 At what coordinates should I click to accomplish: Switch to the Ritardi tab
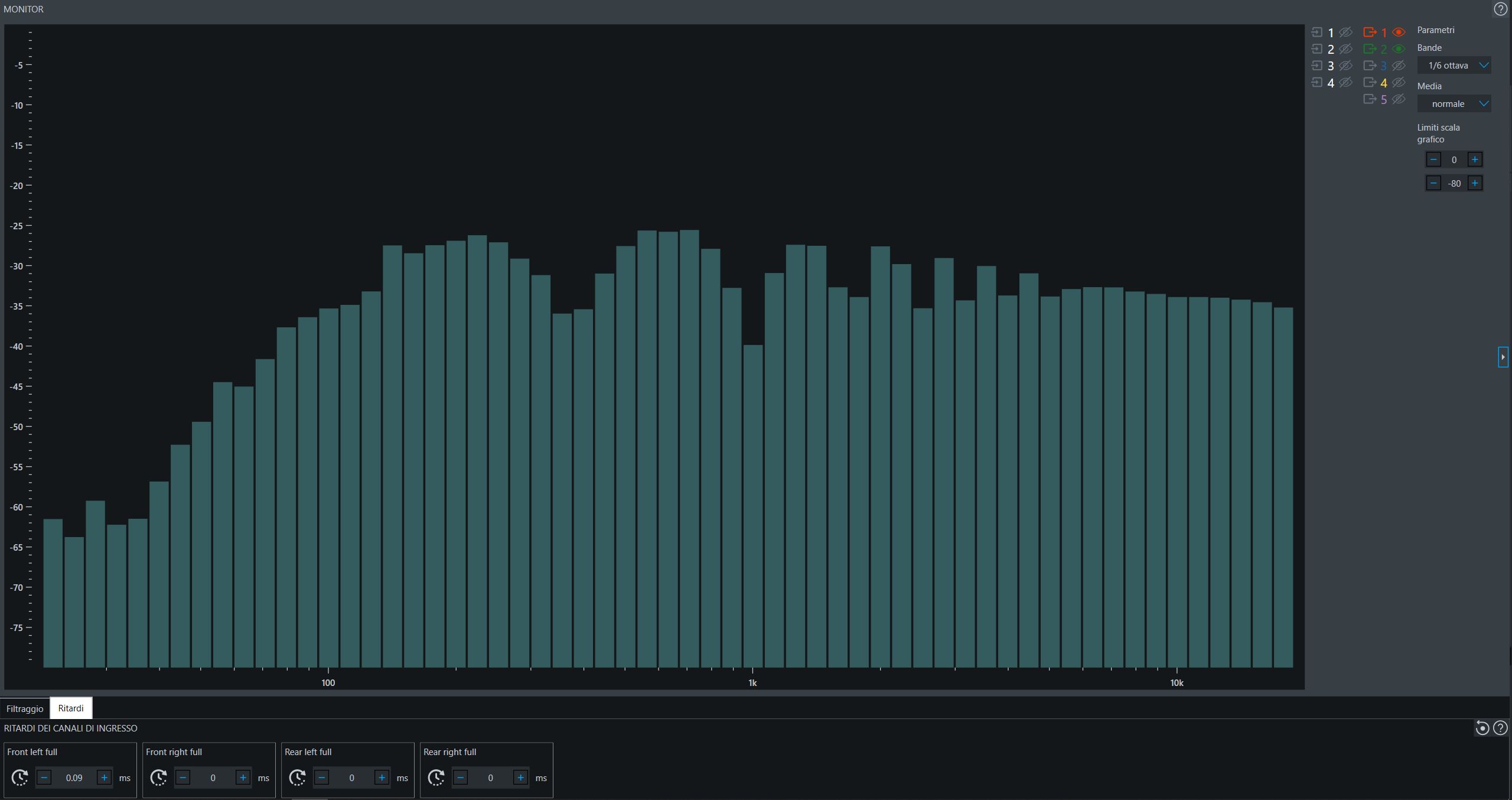pyautogui.click(x=71, y=708)
